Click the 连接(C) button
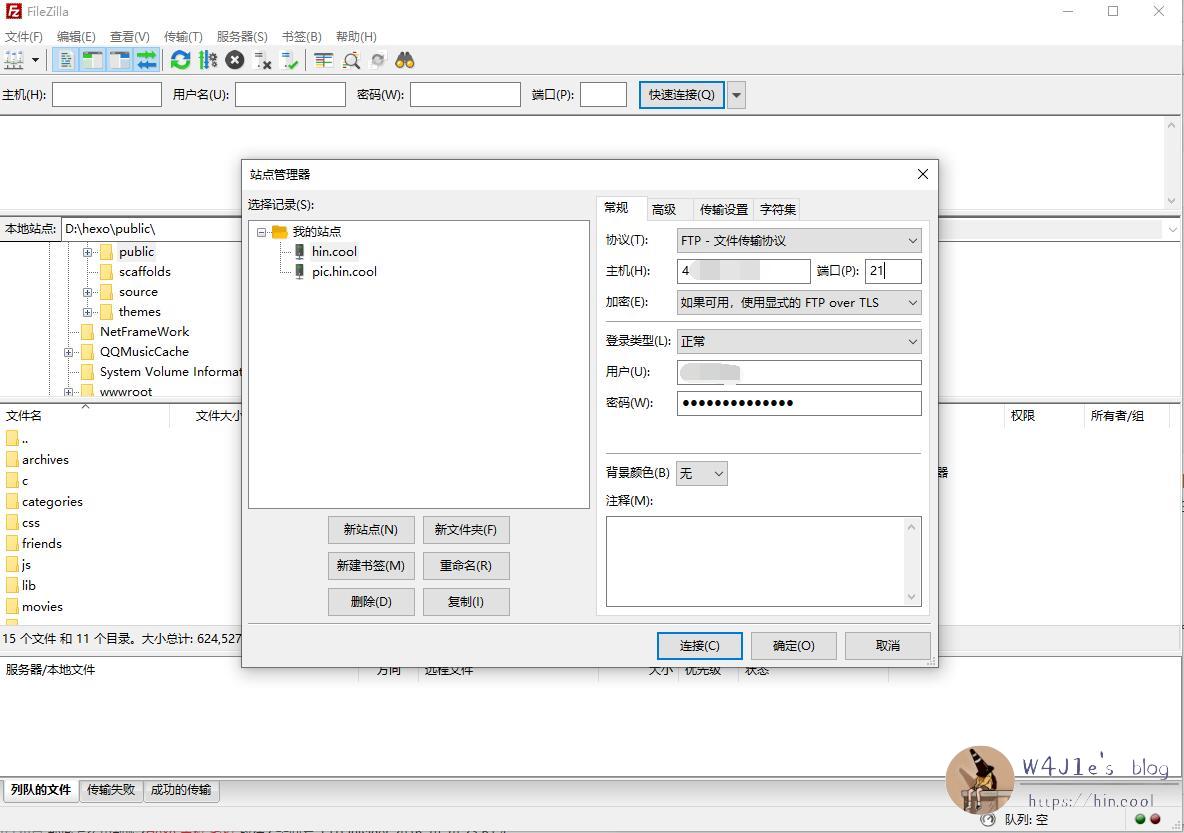The image size is (1184, 833). 699,646
